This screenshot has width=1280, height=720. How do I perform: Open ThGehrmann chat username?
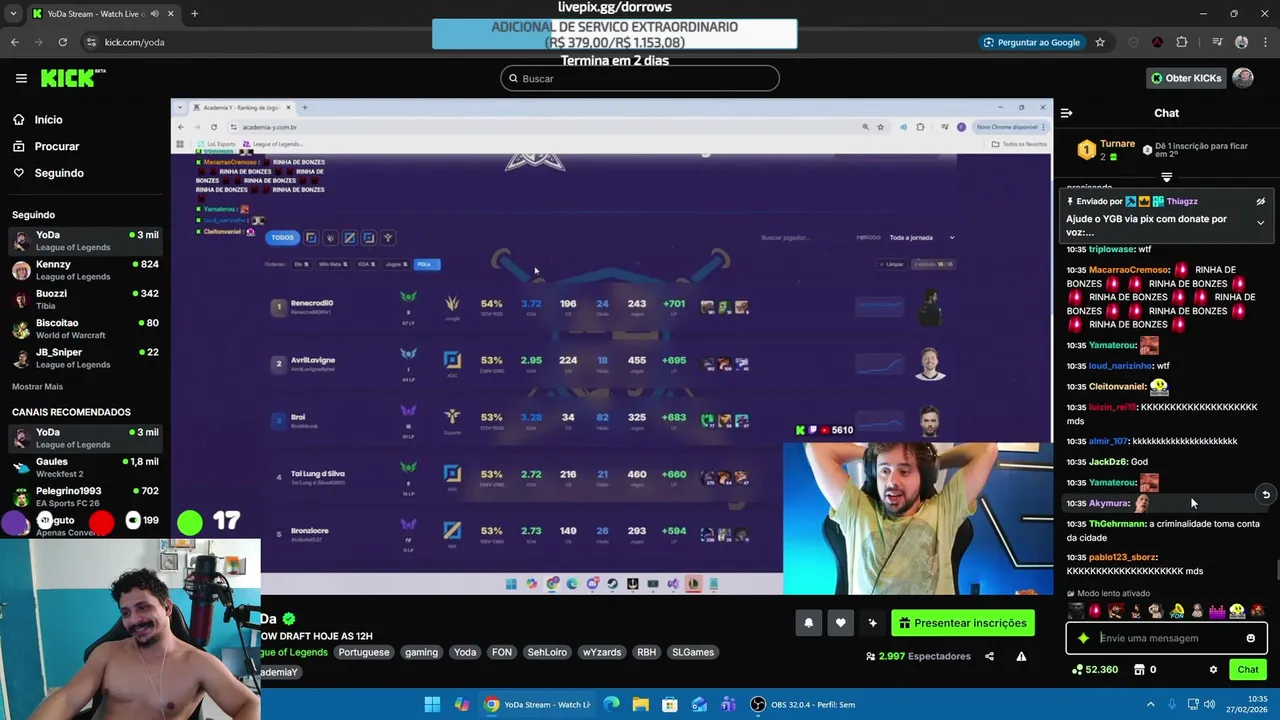1116,524
